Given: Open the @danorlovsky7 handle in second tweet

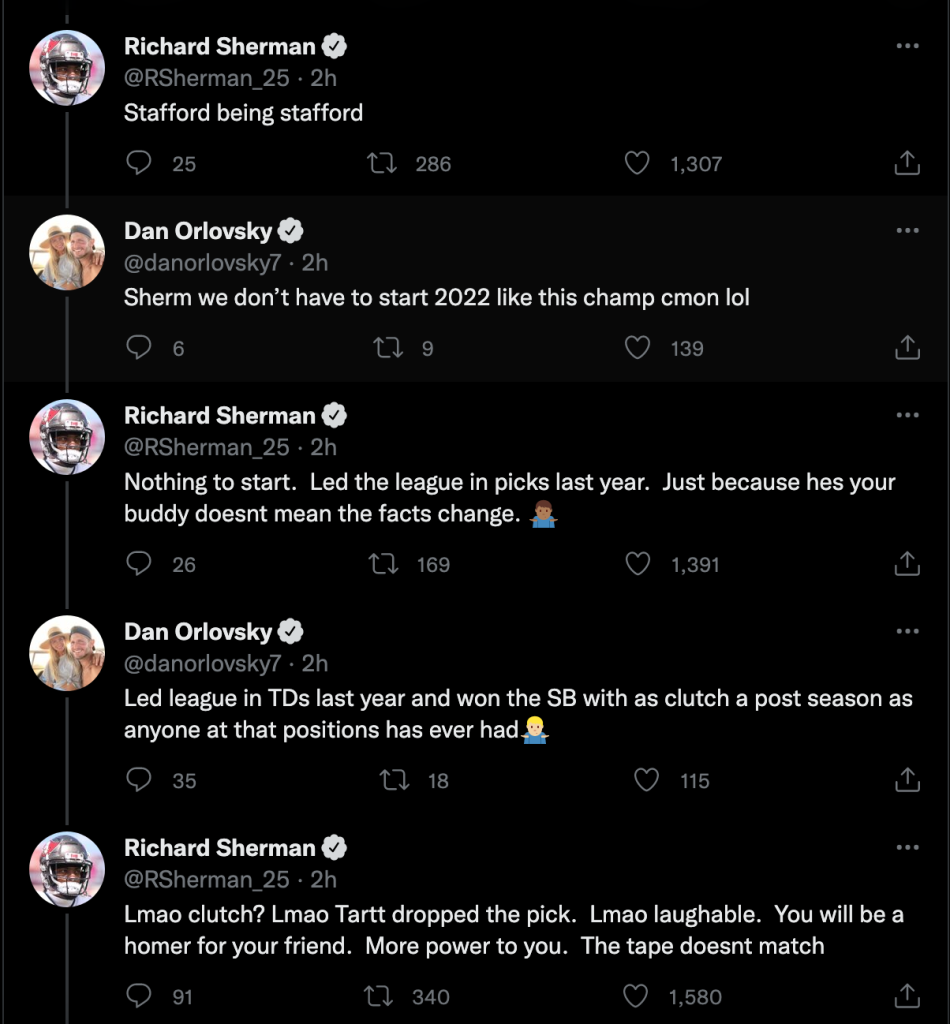Looking at the screenshot, I should [202, 263].
